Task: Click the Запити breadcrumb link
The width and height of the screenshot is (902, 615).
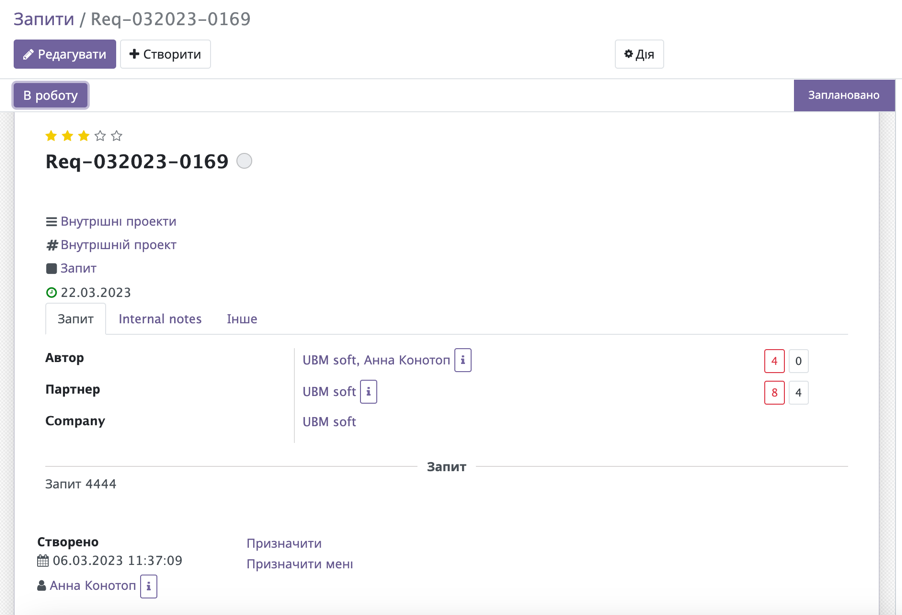Action: point(43,18)
